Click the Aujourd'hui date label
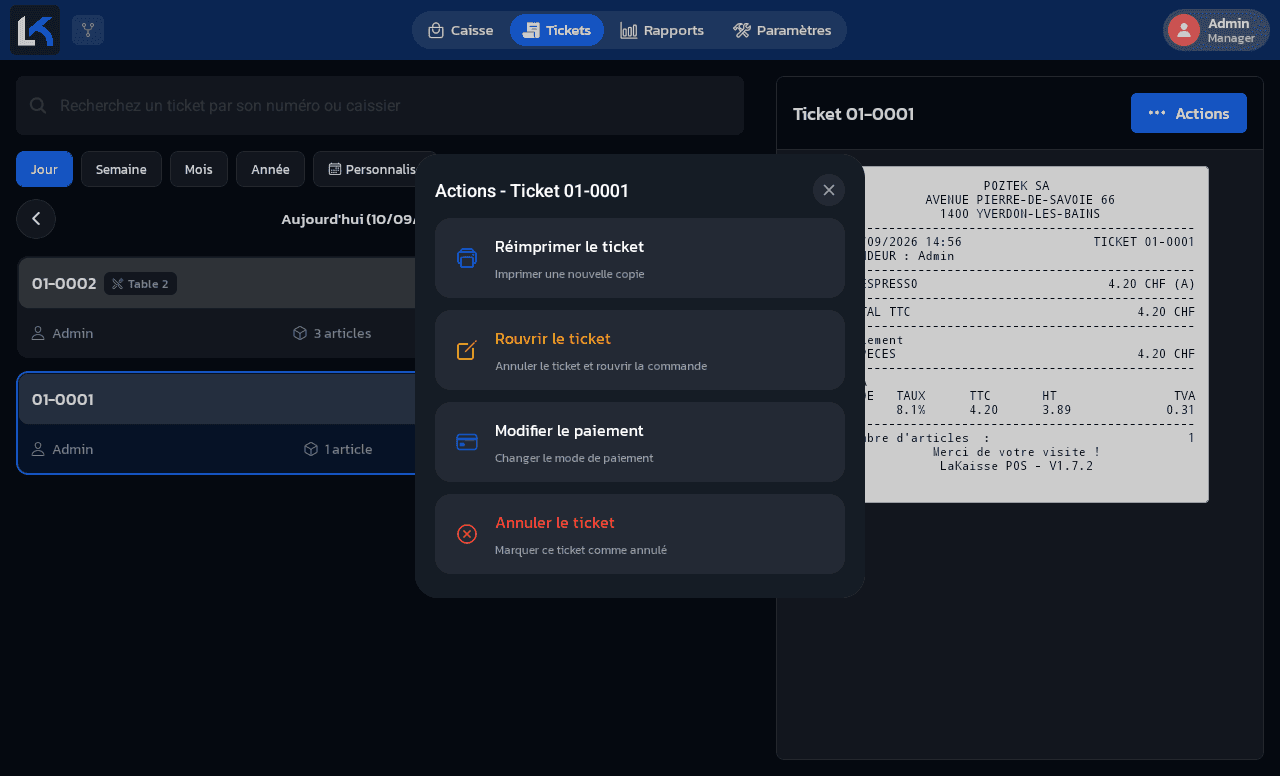 (348, 219)
